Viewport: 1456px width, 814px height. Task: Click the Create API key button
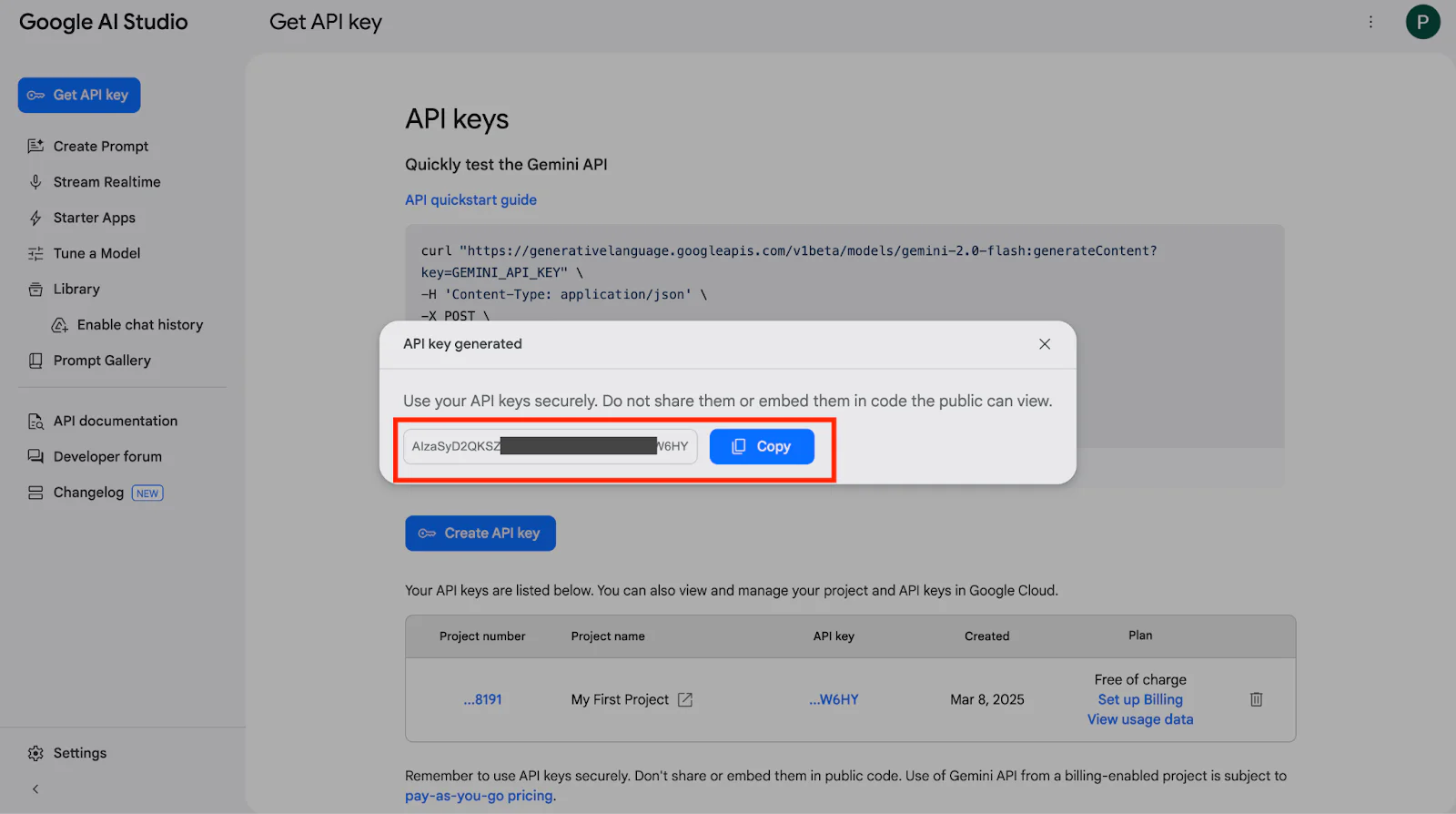tap(480, 534)
